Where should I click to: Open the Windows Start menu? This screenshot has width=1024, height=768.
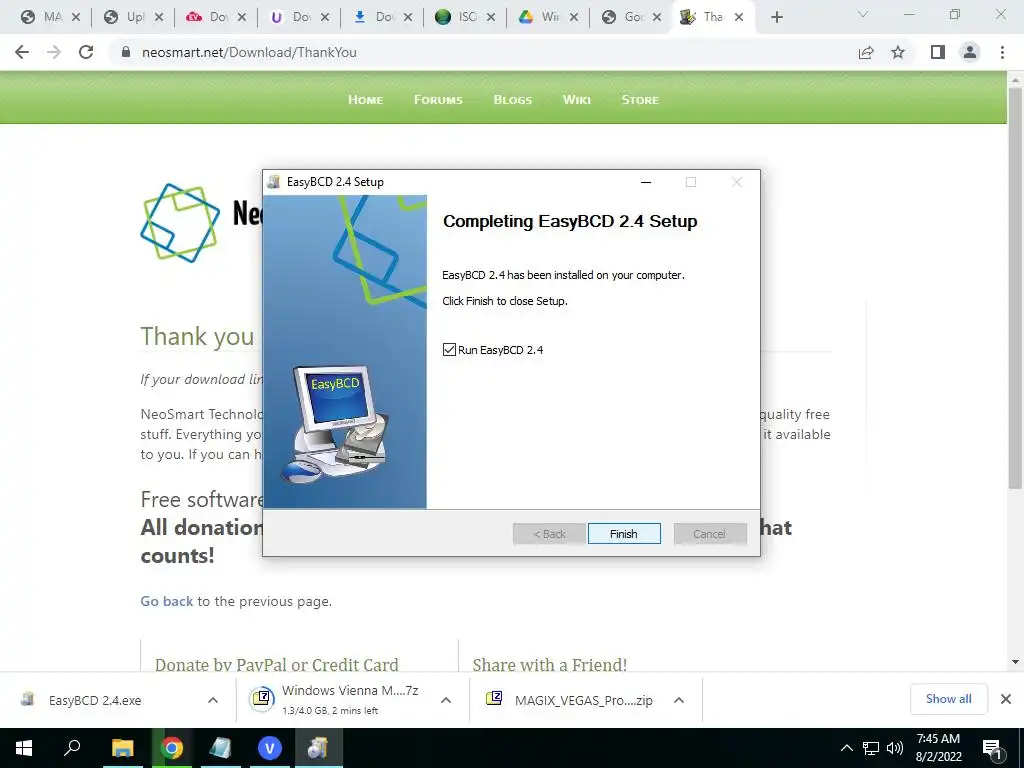click(24, 748)
